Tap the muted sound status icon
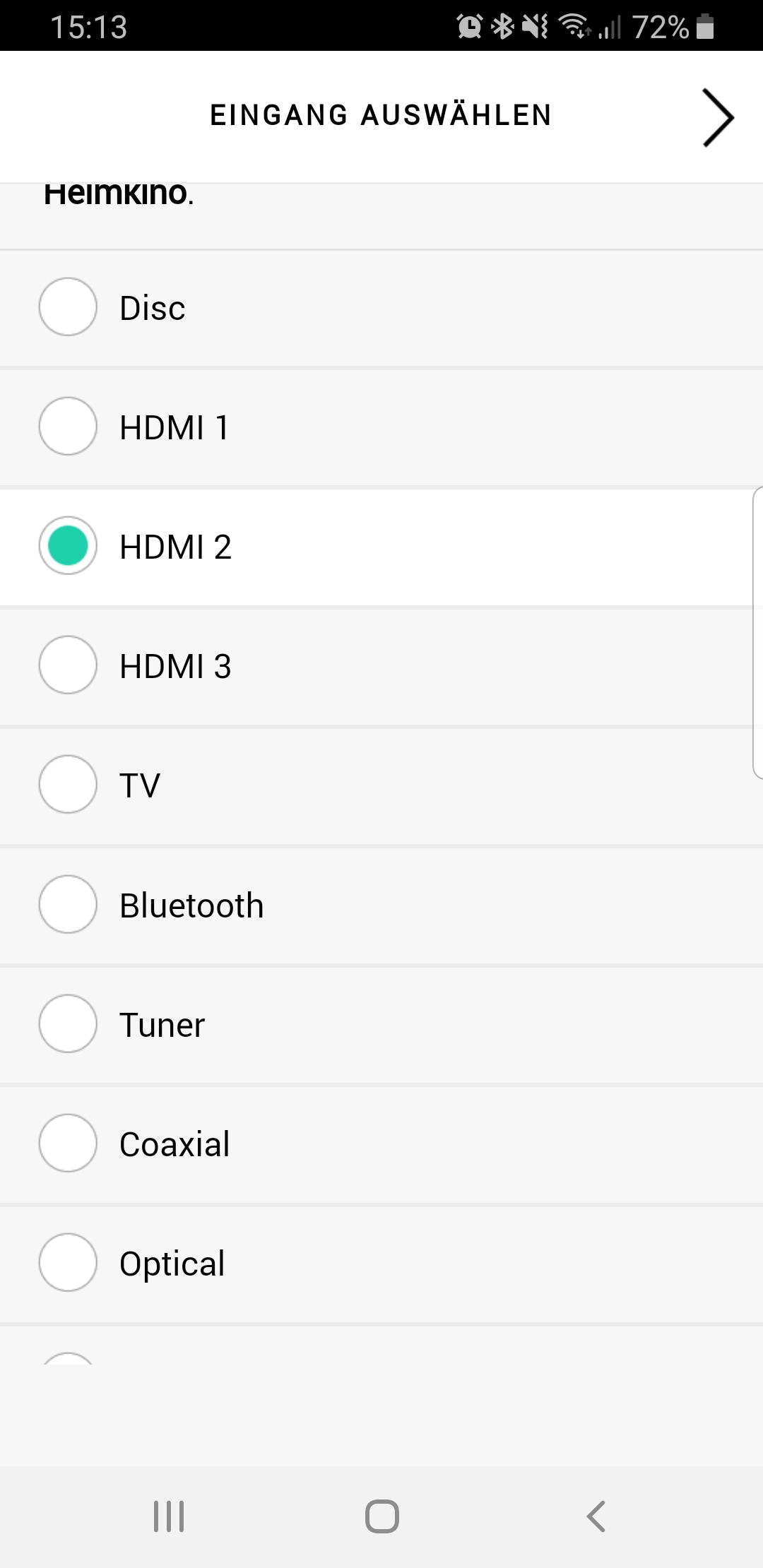The width and height of the screenshot is (763, 1568). tap(535, 27)
